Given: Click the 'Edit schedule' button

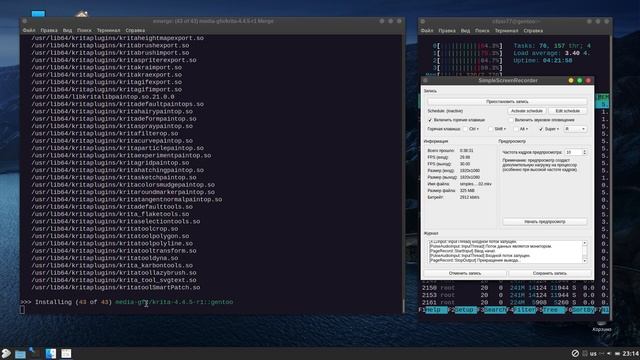Looking at the screenshot, I should tap(567, 111).
